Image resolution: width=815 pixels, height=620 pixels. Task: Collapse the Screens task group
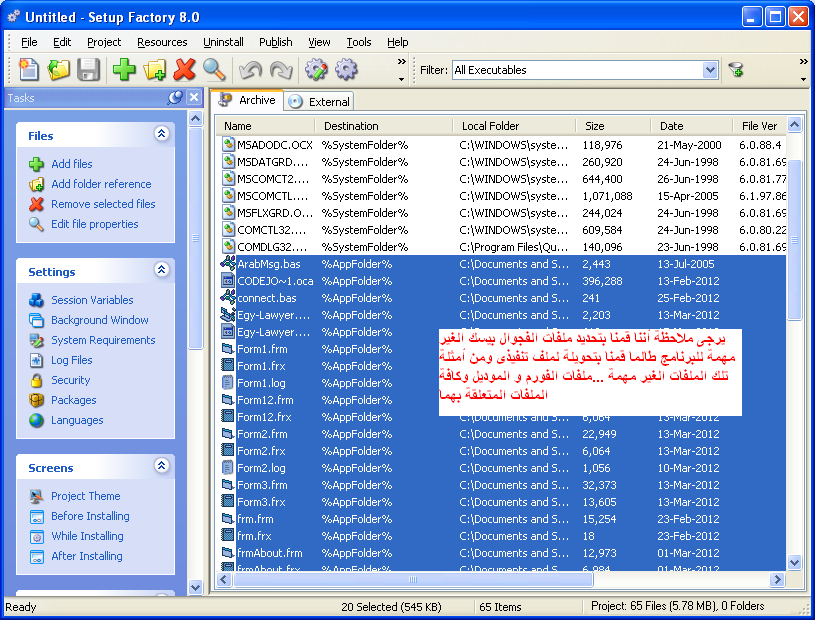point(162,466)
